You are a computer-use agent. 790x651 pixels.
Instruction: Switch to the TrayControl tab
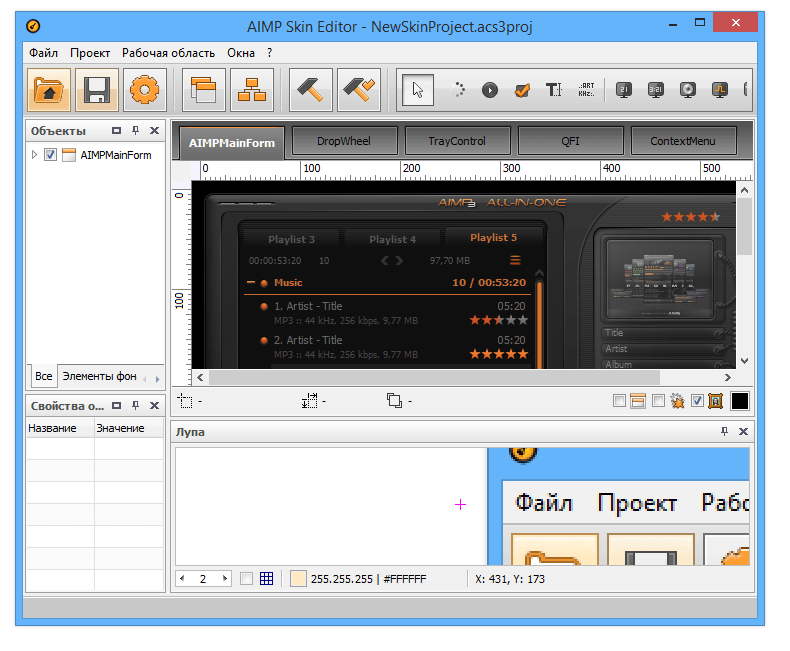click(x=457, y=141)
